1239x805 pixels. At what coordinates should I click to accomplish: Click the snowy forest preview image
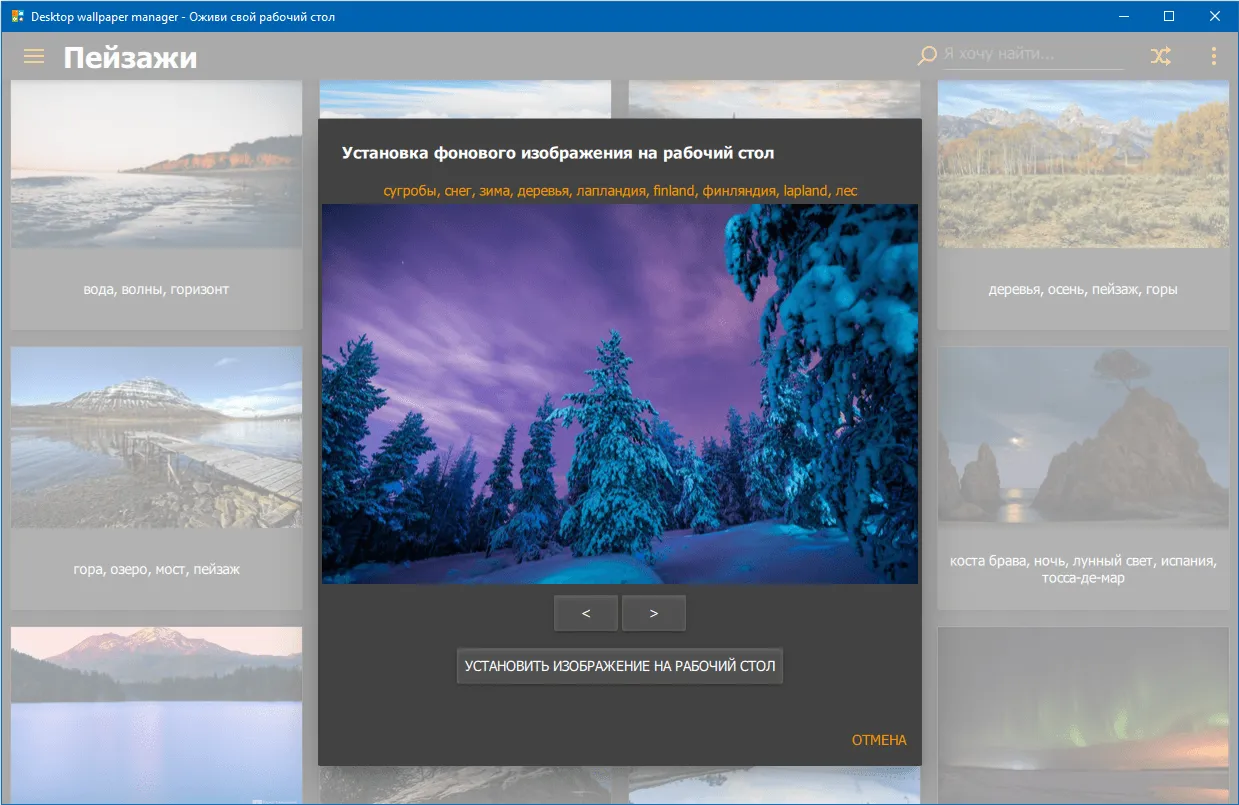tap(620, 394)
